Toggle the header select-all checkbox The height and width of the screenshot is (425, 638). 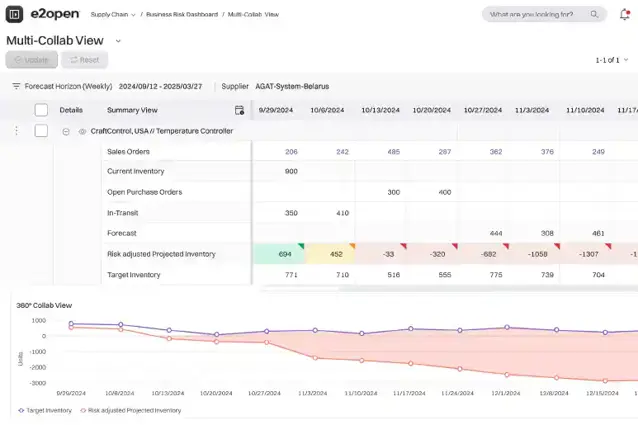tap(41, 110)
